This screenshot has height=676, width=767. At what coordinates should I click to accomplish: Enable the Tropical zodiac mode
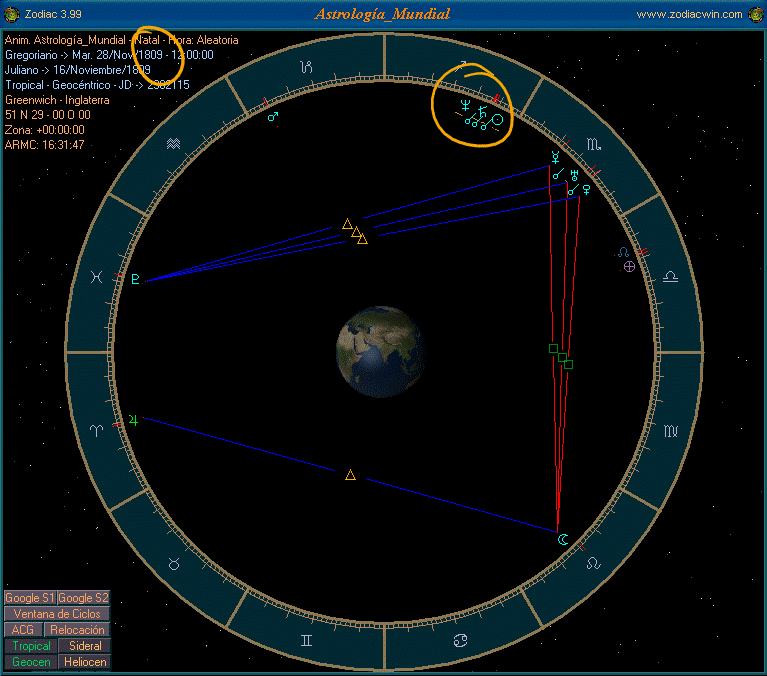click(31, 646)
